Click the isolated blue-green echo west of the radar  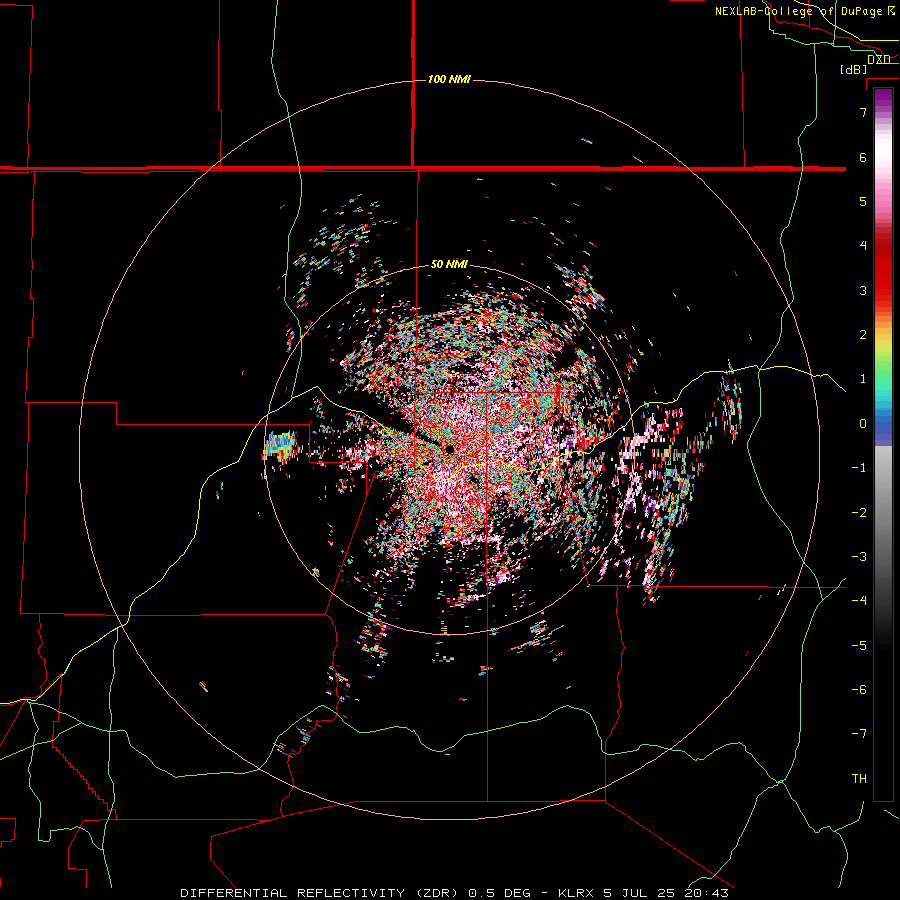click(x=282, y=445)
